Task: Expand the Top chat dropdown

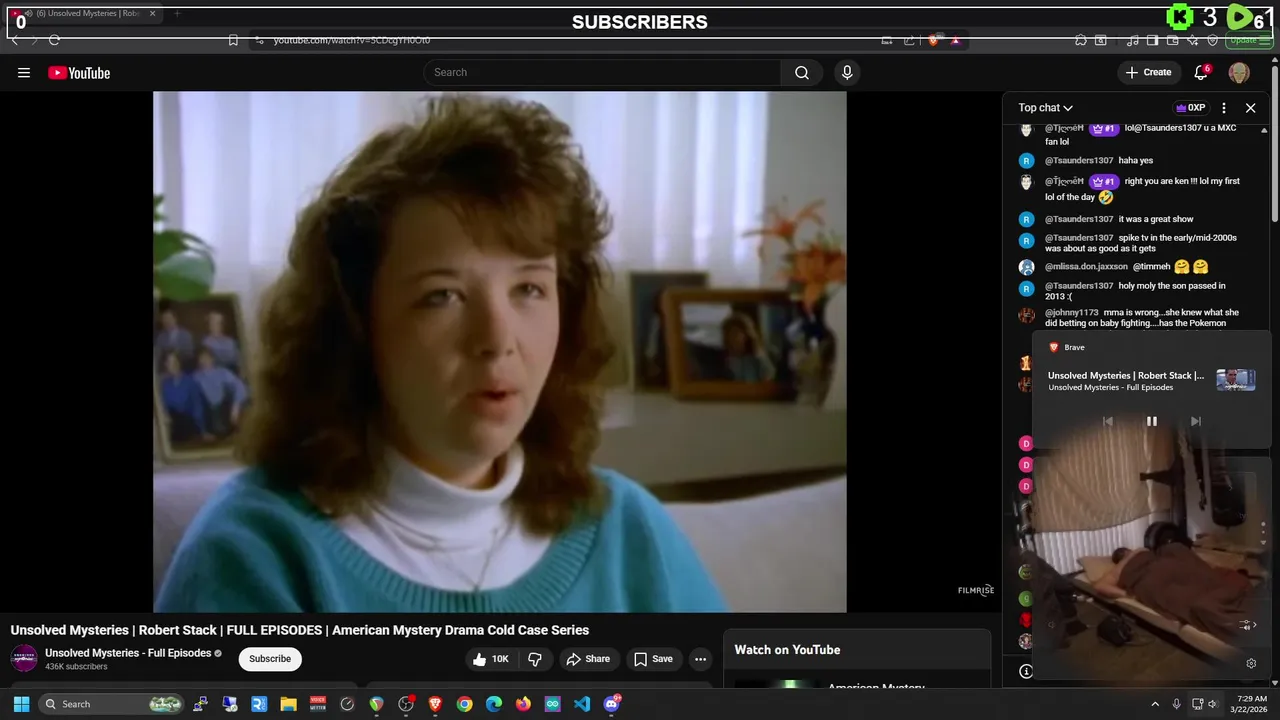Action: pyautogui.click(x=1045, y=107)
